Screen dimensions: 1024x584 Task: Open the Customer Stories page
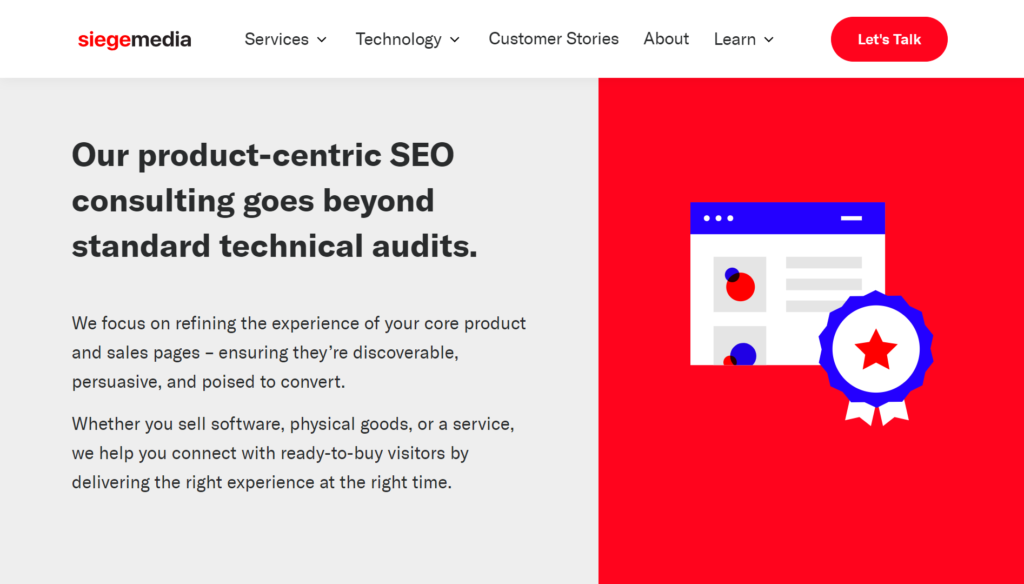point(553,39)
